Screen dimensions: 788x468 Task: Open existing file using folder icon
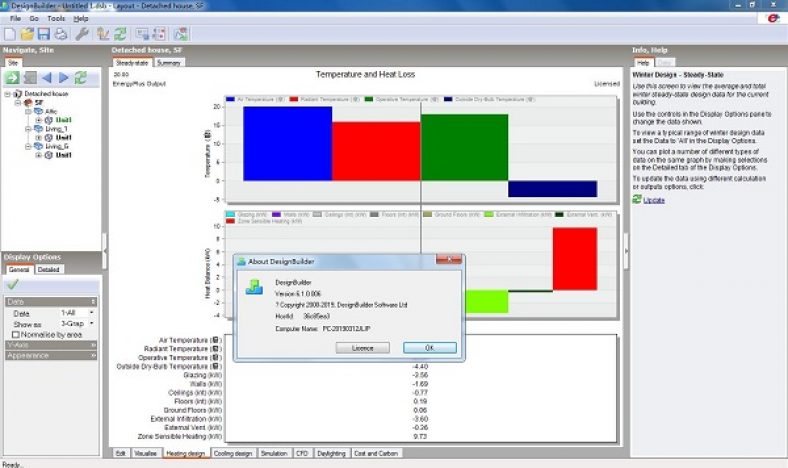(27, 34)
